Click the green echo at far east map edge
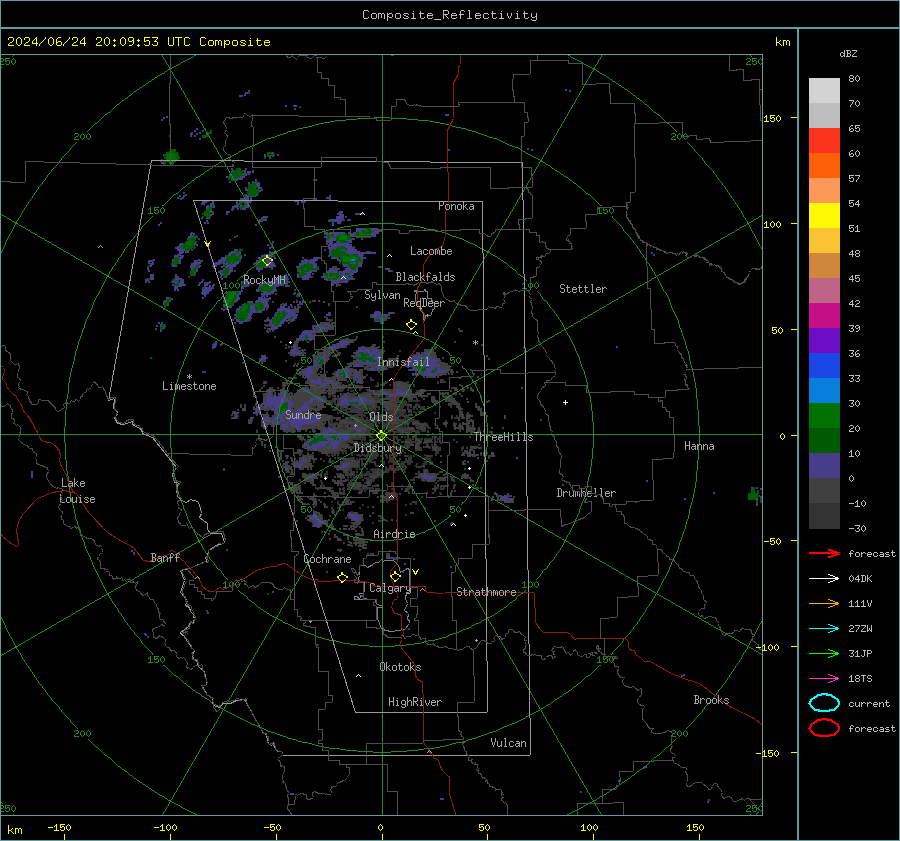 click(x=755, y=495)
